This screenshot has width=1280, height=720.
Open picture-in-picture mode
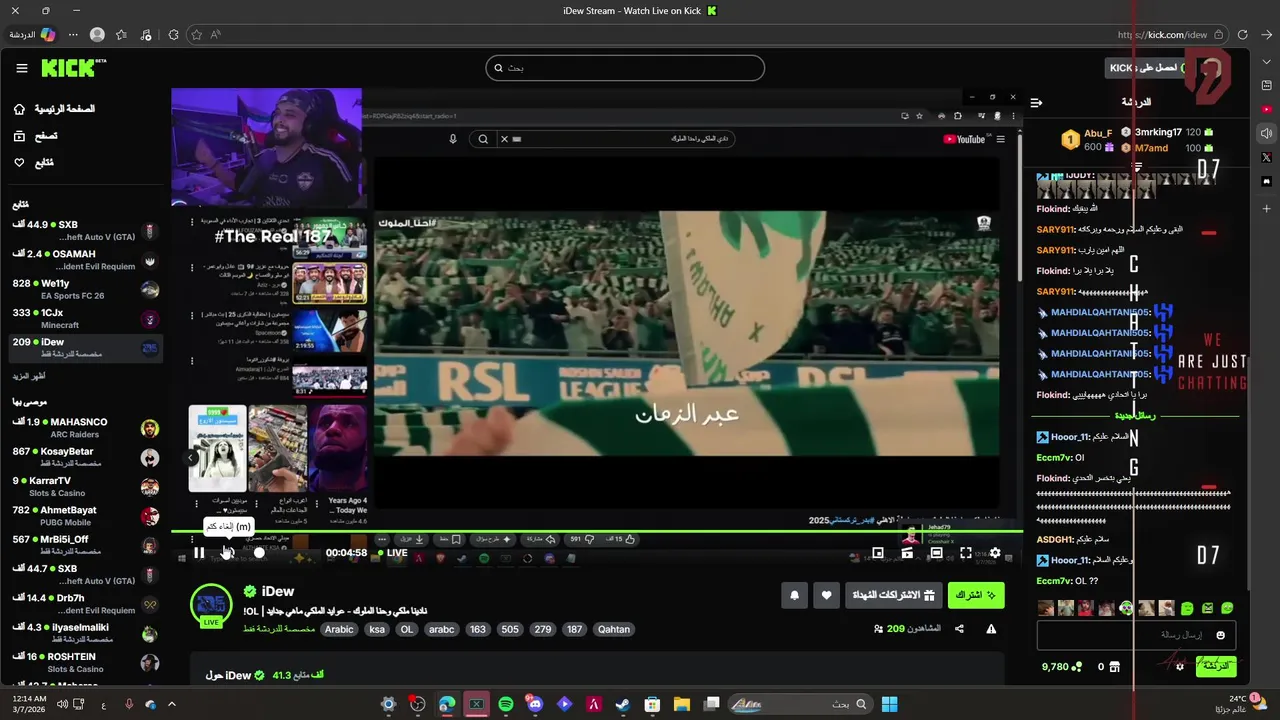pyautogui.click(x=878, y=553)
